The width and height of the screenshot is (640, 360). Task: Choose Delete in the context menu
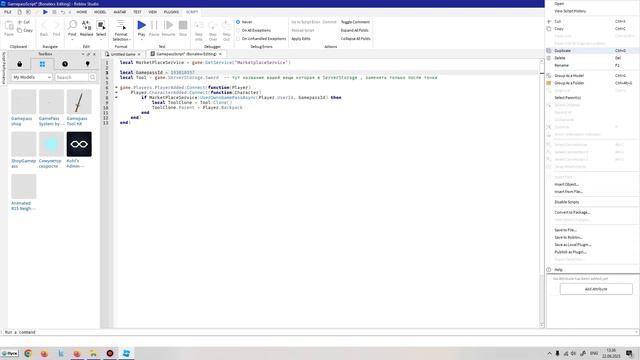tap(592, 58)
